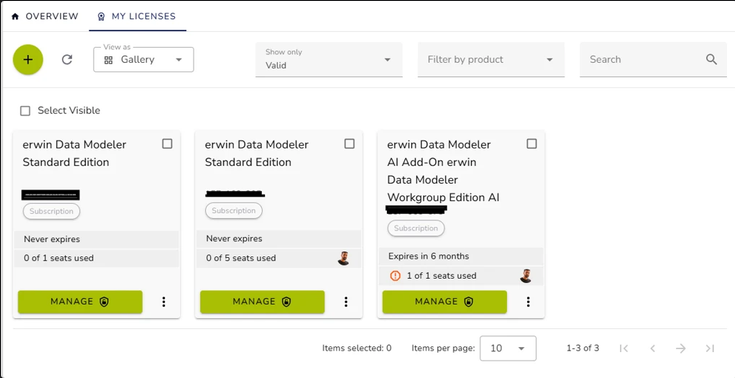This screenshot has width=735, height=378.
Task: Open kebab menu on 0 of 5 seats card
Action: point(346,302)
